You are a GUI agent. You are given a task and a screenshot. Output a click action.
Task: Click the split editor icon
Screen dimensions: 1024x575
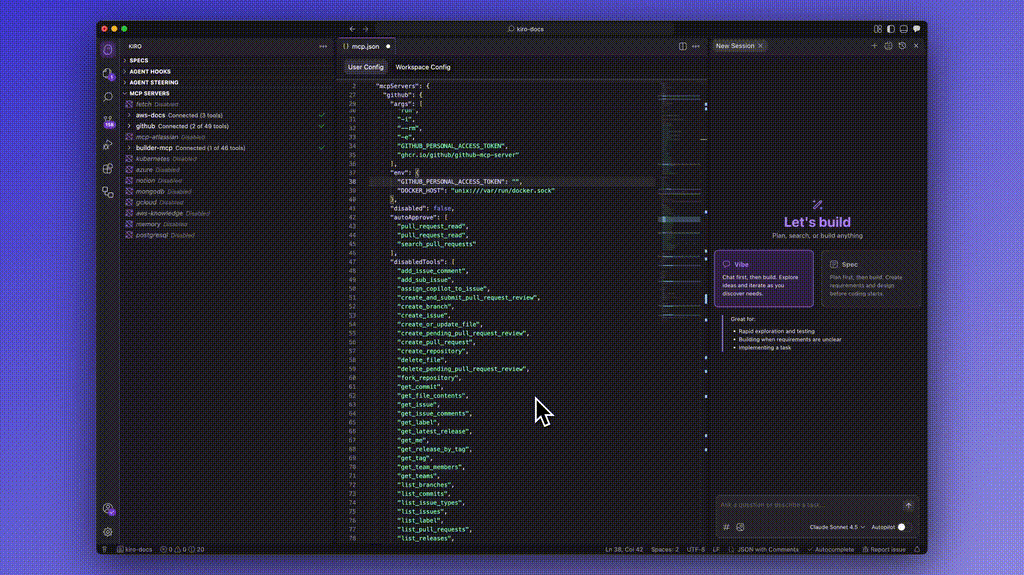tap(683, 46)
